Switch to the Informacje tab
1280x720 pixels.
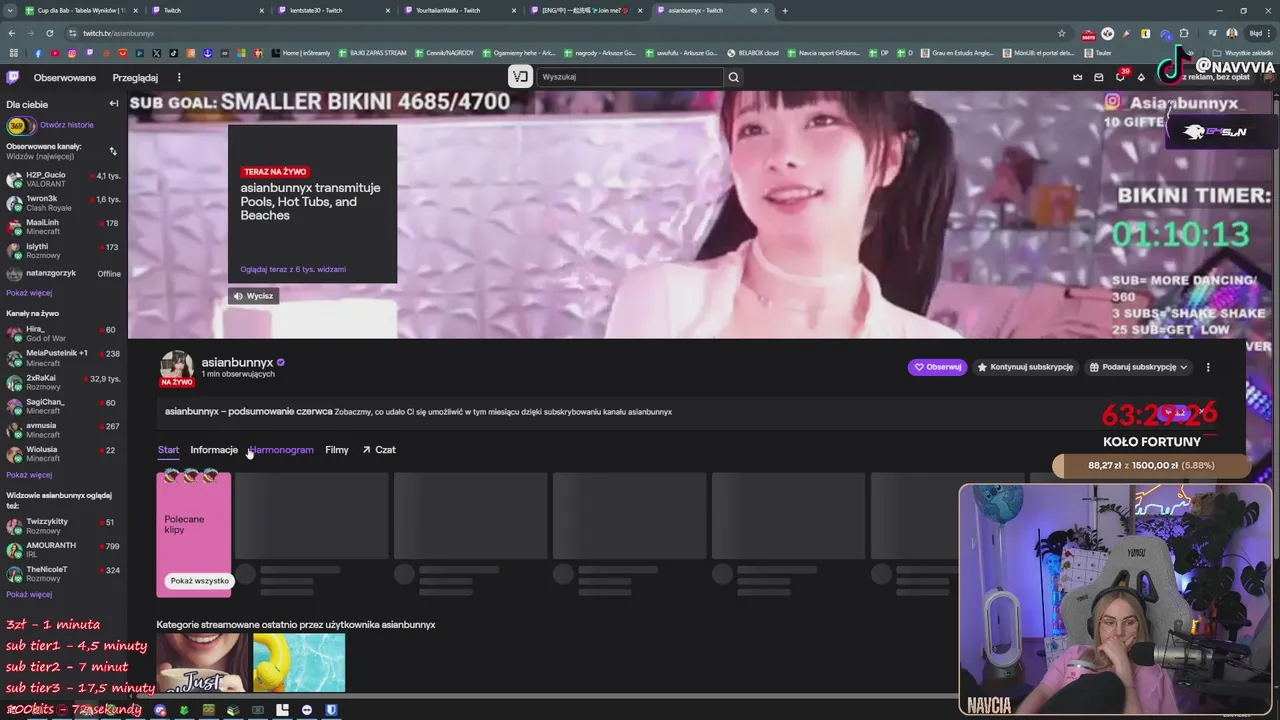click(214, 450)
